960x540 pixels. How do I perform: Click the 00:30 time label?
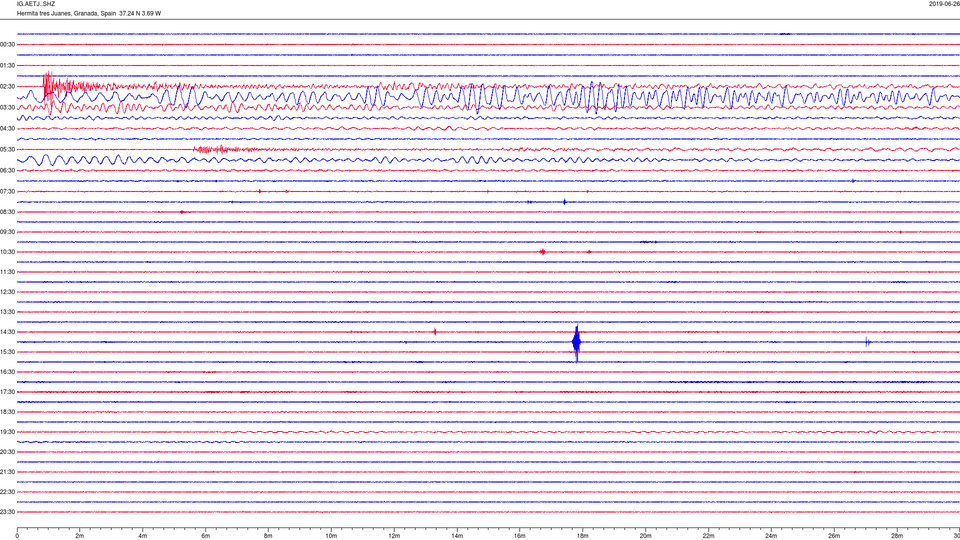[7, 45]
